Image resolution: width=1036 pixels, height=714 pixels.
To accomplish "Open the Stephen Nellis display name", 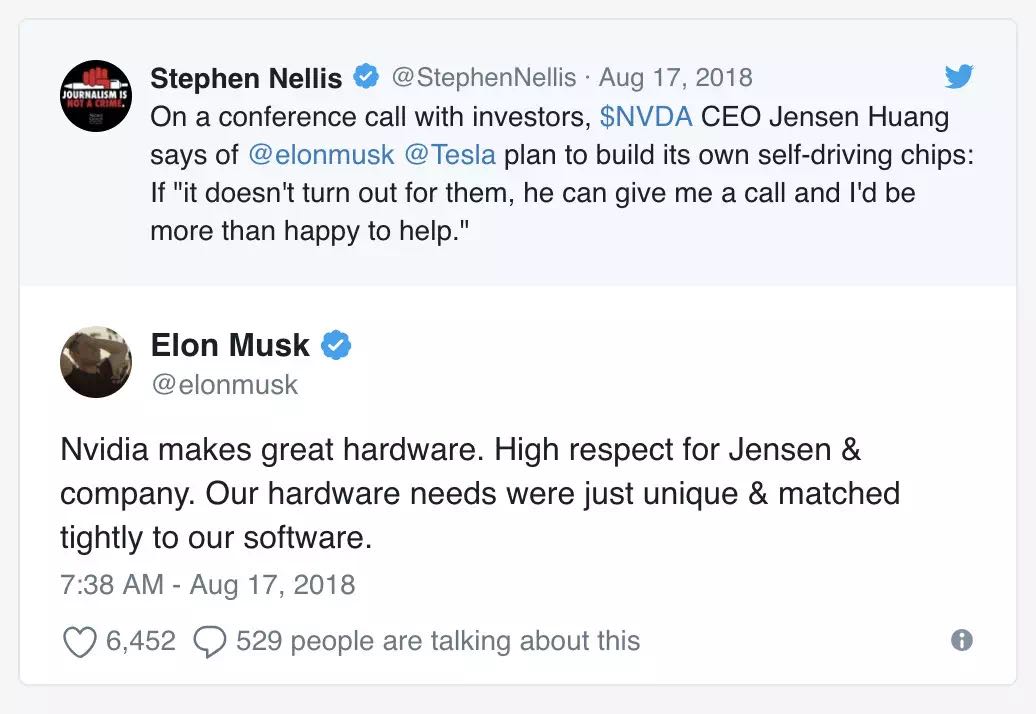I will (x=246, y=78).
